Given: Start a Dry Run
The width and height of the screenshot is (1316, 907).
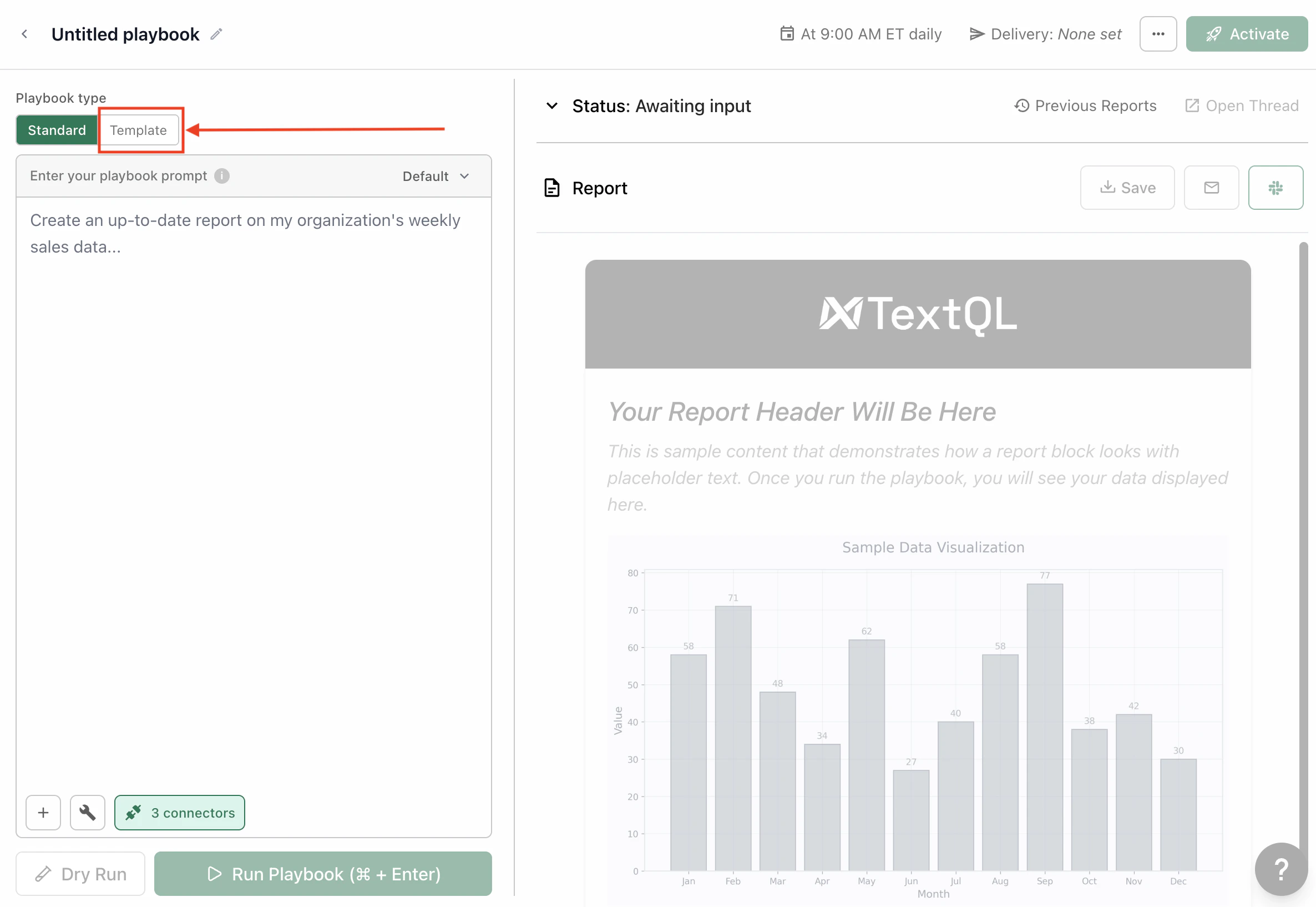Looking at the screenshot, I should click(80, 874).
